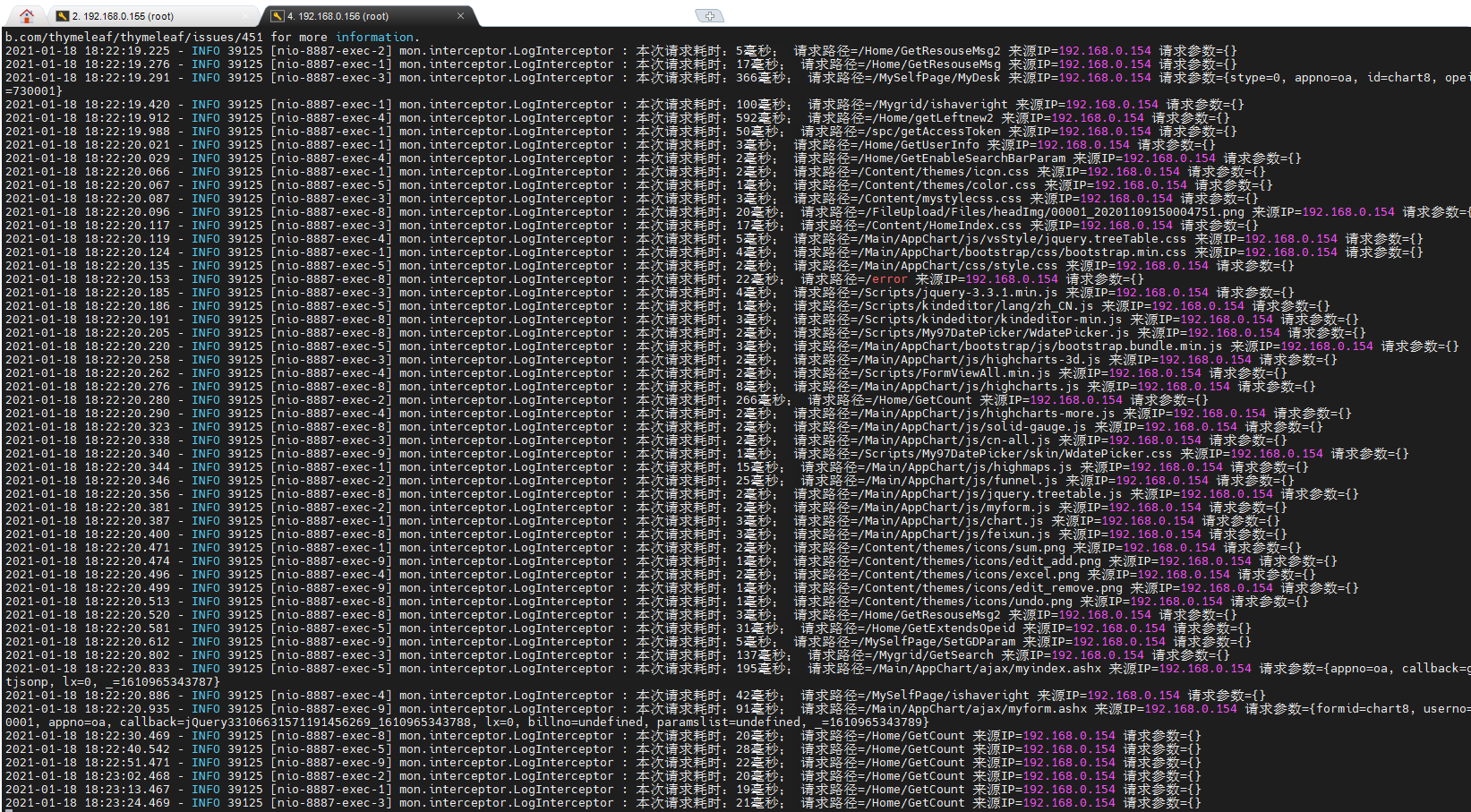
Task: Click timestamp 18:22:30.469 in the log
Action: (127, 736)
